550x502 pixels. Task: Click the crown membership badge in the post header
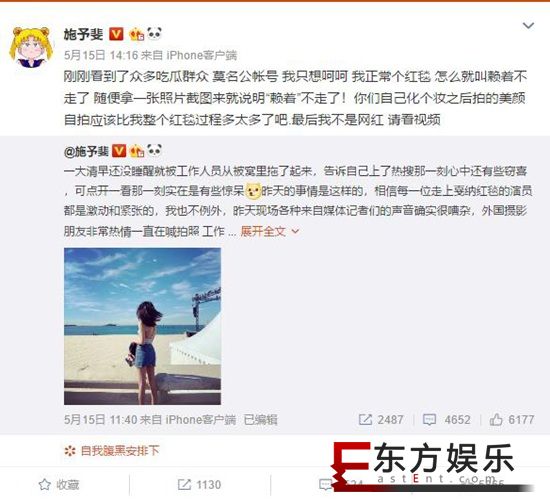(x=136, y=34)
